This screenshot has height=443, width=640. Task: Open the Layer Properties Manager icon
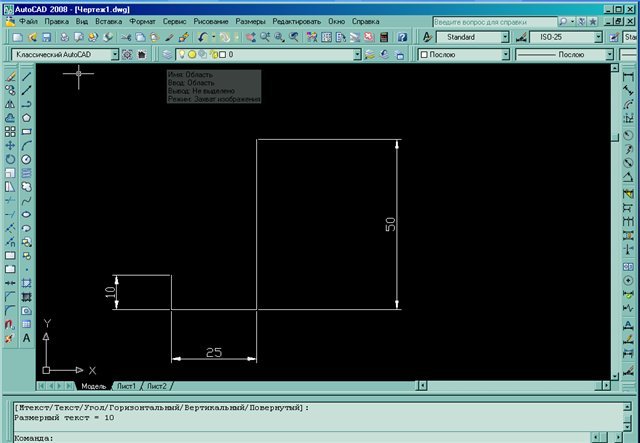click(168, 54)
